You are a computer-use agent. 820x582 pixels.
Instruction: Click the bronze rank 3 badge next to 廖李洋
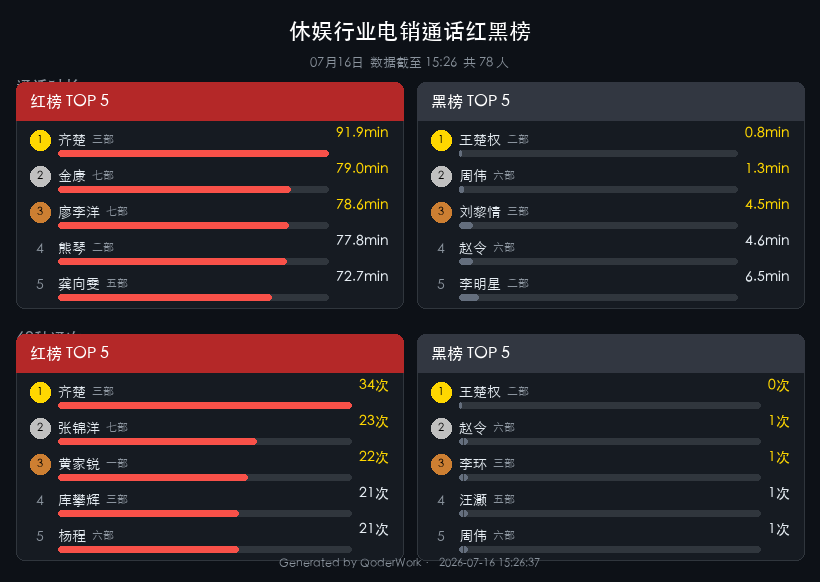pyautogui.click(x=40, y=212)
